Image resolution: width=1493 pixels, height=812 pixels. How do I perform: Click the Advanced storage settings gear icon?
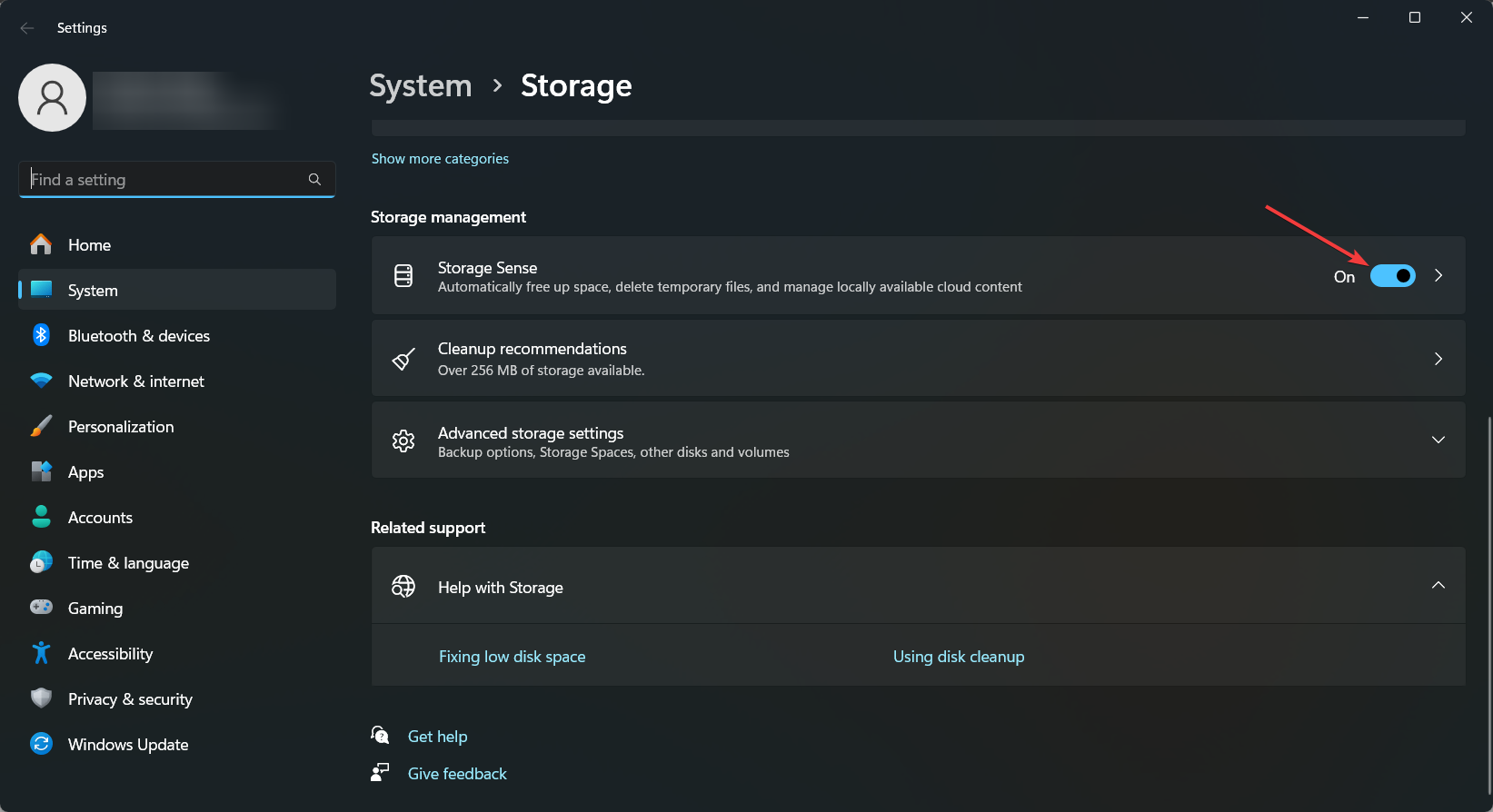tap(403, 441)
